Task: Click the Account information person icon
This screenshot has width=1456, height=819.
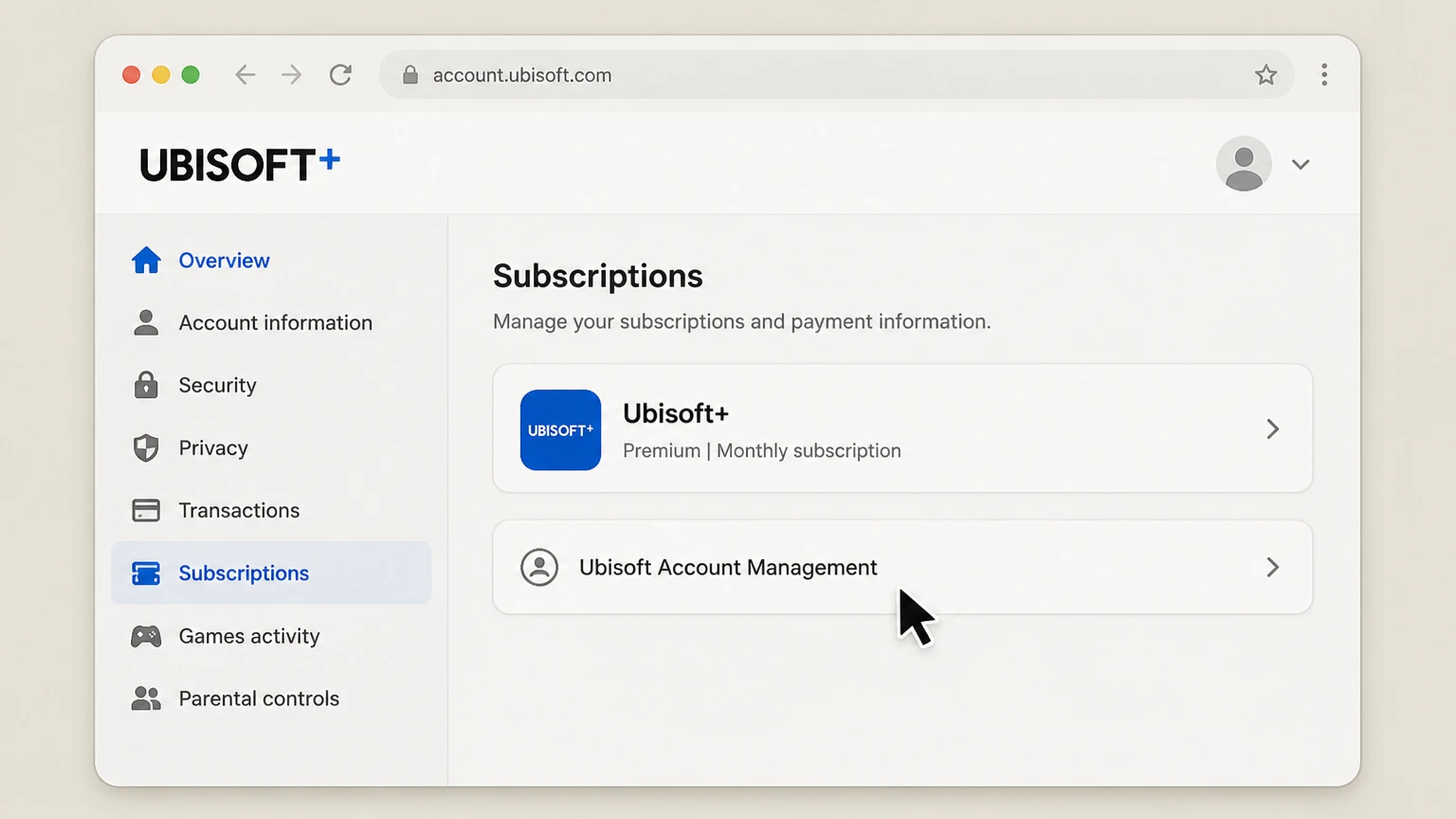Action: [x=146, y=322]
